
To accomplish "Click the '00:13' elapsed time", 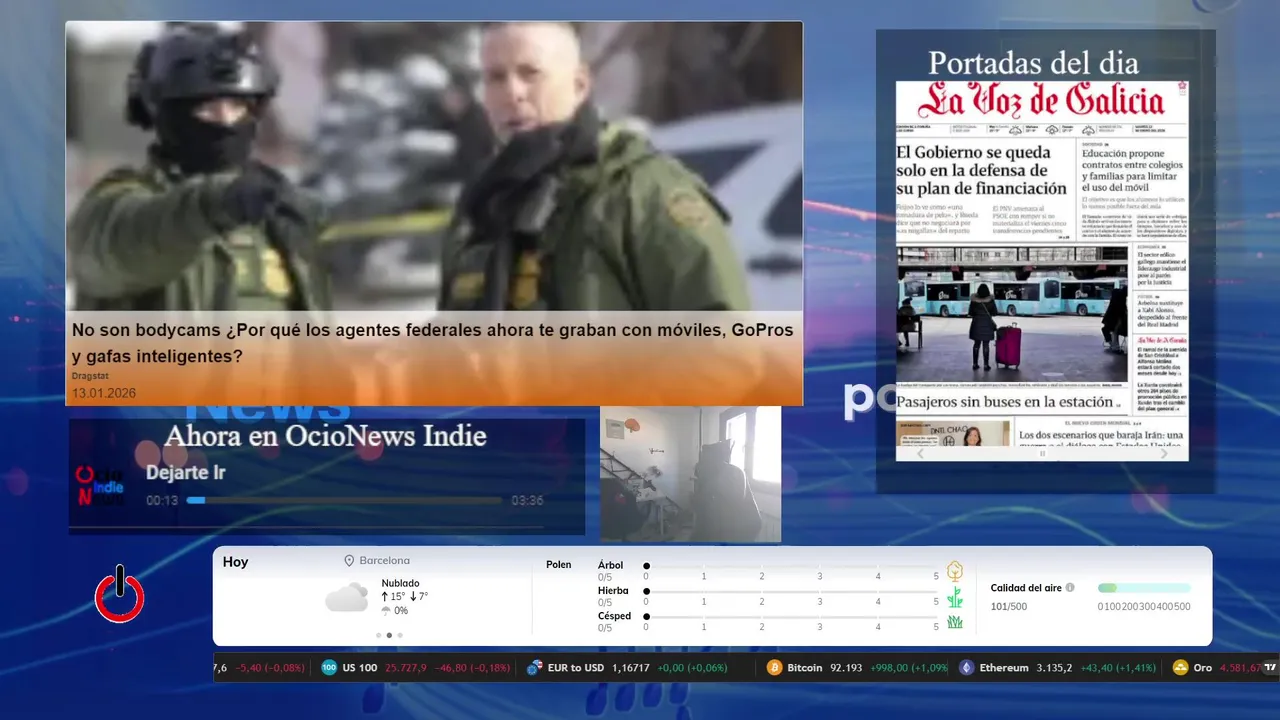I will pos(162,500).
